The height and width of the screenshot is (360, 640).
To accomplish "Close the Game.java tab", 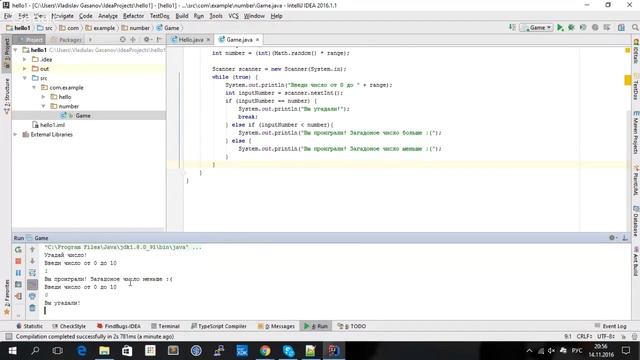I will coord(258,40).
